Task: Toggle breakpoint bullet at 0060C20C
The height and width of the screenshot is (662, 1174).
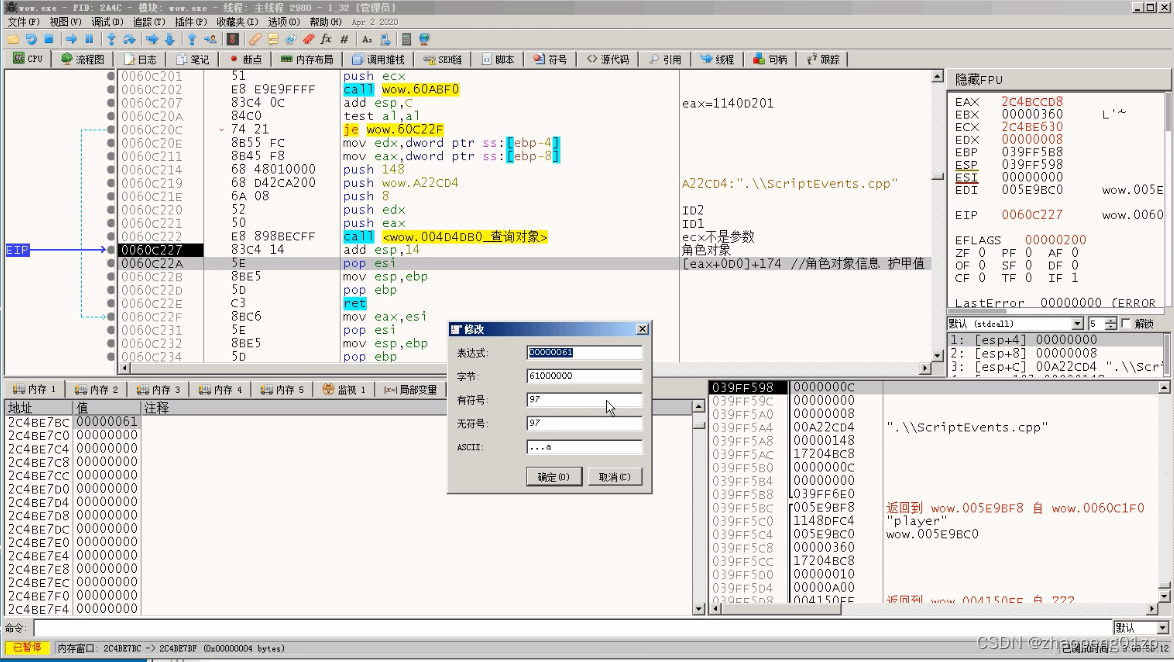Action: (111, 130)
